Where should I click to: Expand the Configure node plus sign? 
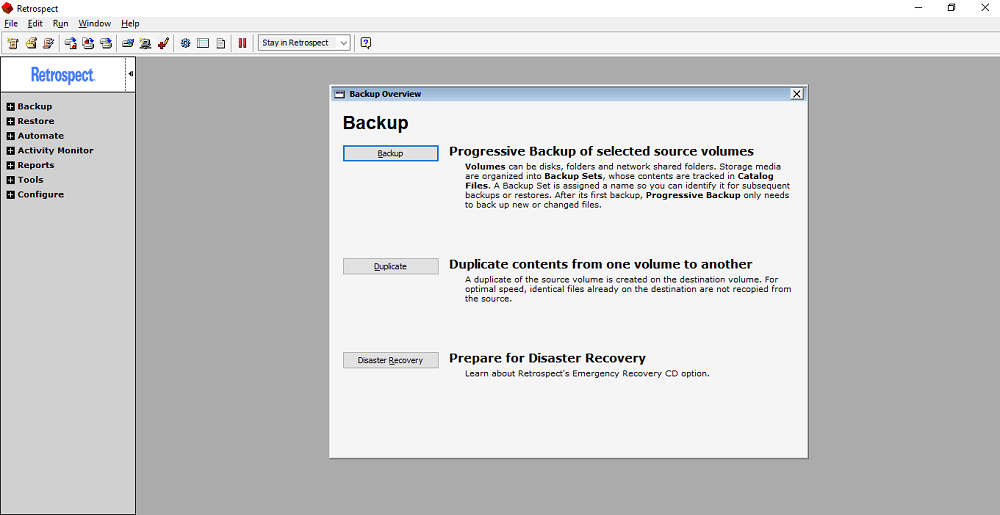coord(10,194)
